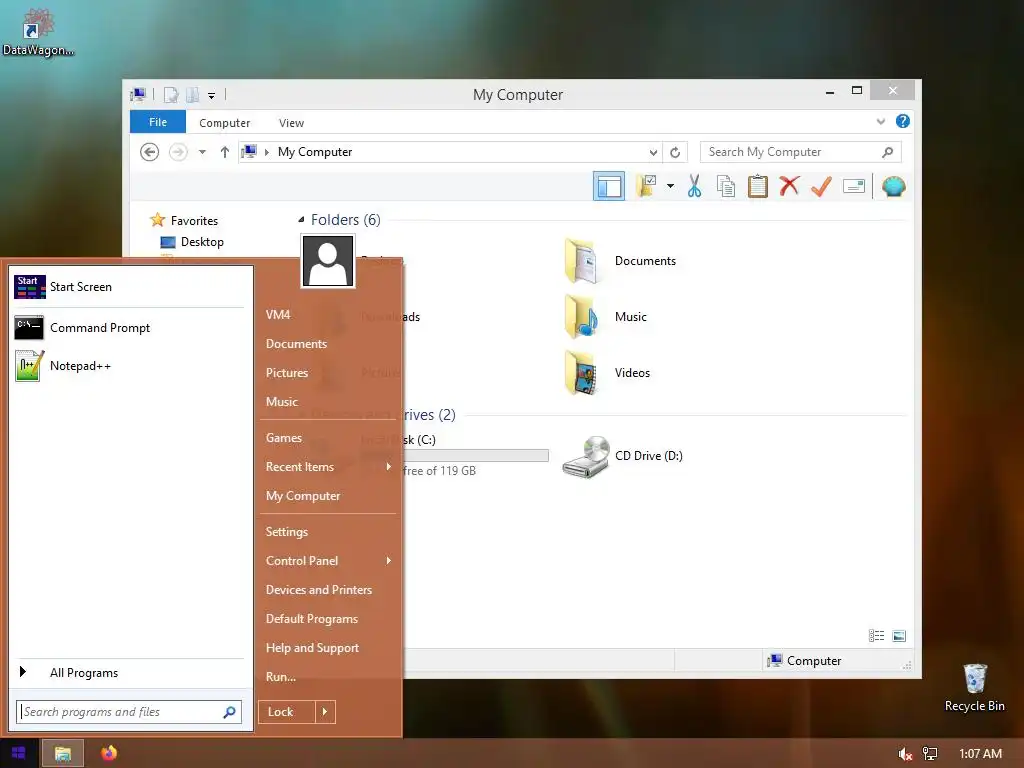Launch Notepad++ from the start menu
The image size is (1024, 768).
pyautogui.click(x=130, y=366)
